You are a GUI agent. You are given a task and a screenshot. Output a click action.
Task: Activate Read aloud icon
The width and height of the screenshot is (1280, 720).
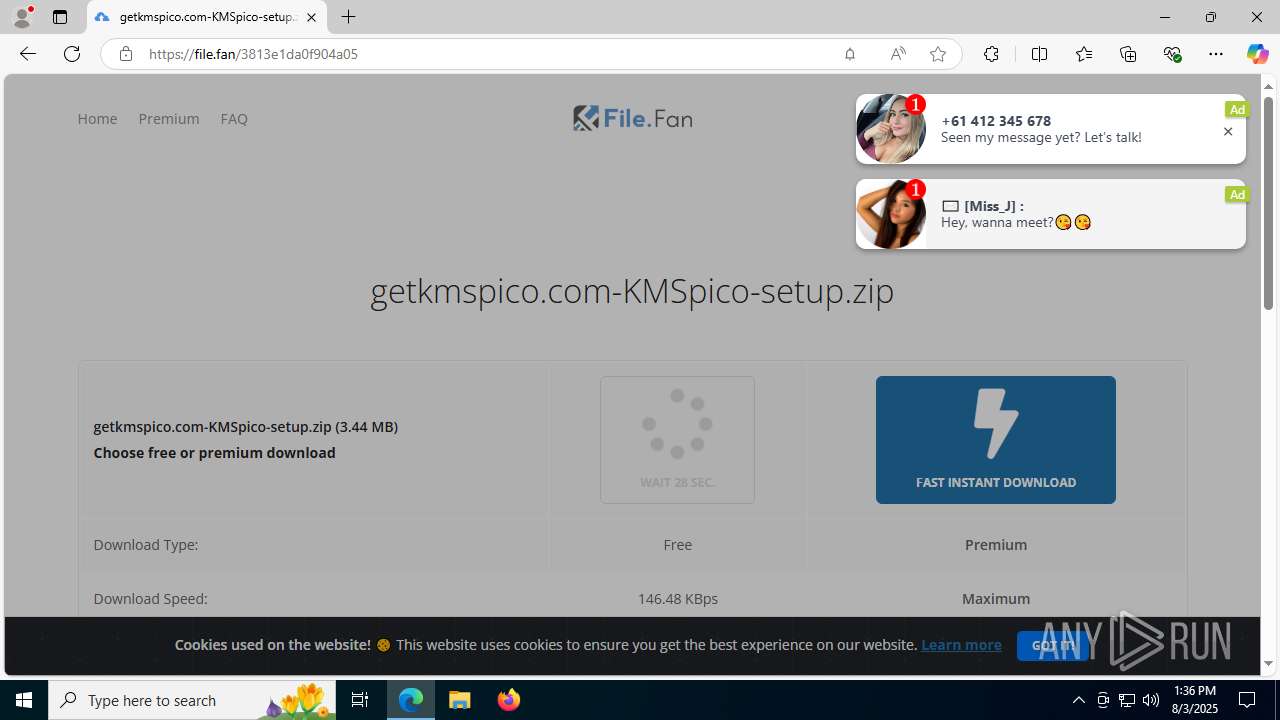(x=897, y=54)
